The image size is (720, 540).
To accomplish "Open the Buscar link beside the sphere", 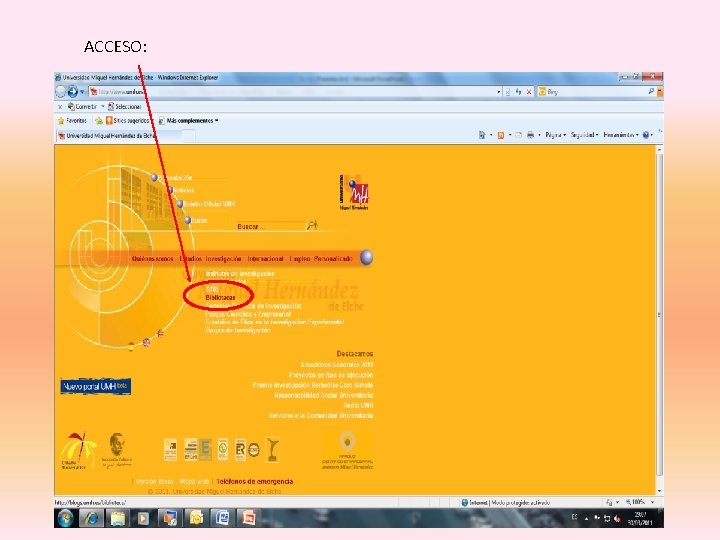I will coord(199,220).
